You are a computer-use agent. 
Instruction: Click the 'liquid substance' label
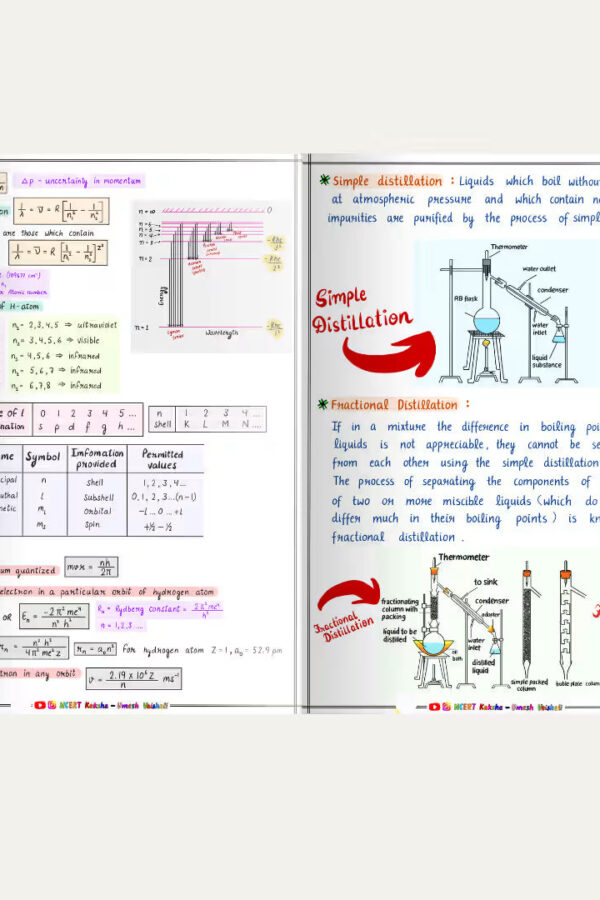click(x=547, y=361)
